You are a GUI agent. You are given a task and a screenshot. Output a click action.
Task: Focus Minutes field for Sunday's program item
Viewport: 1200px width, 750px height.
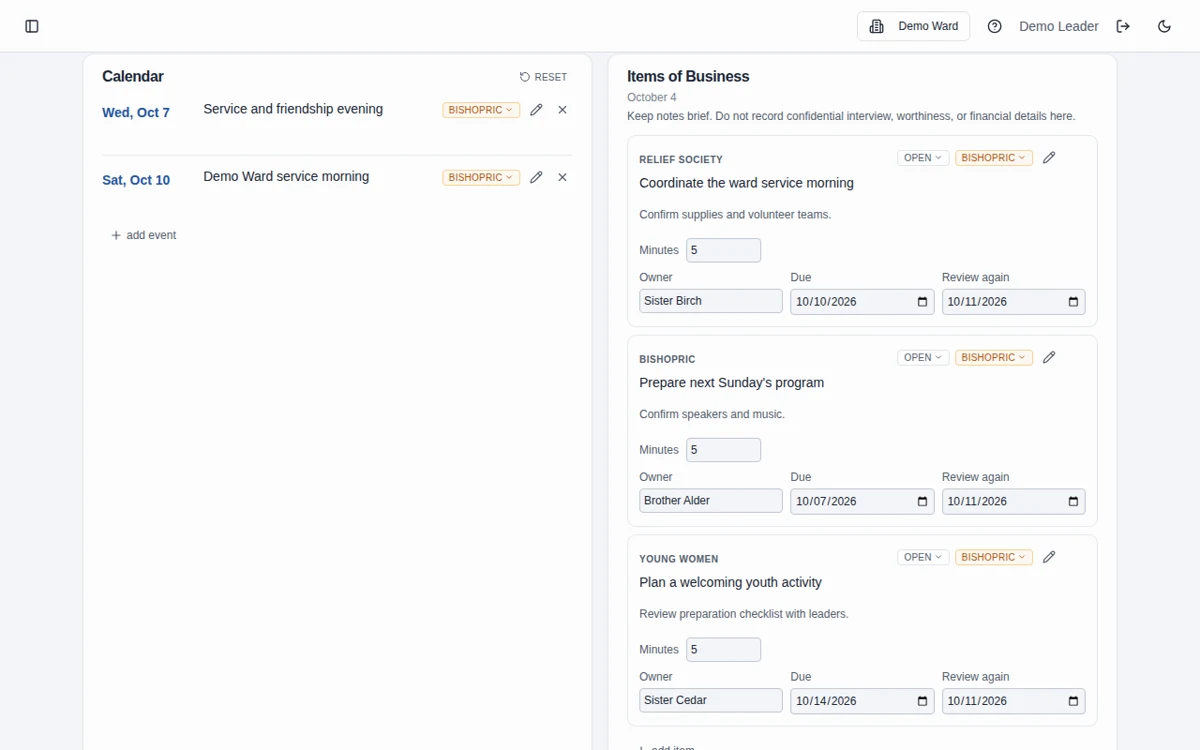pos(723,450)
